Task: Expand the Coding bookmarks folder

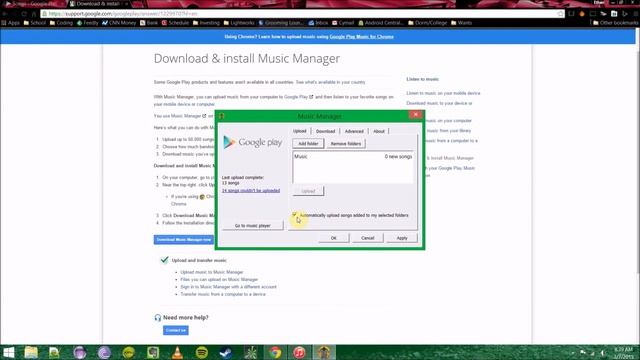Action: click(61, 23)
